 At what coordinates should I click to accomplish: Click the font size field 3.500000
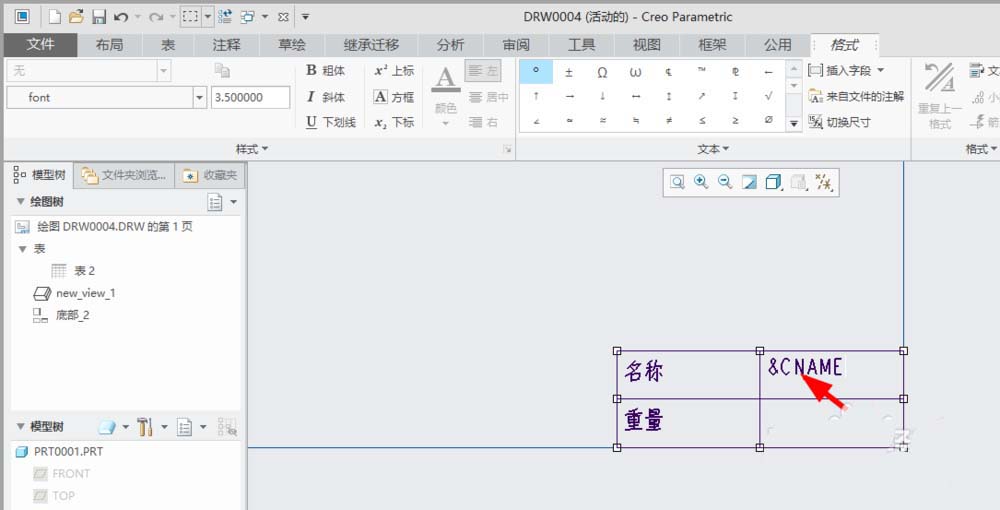(x=250, y=98)
